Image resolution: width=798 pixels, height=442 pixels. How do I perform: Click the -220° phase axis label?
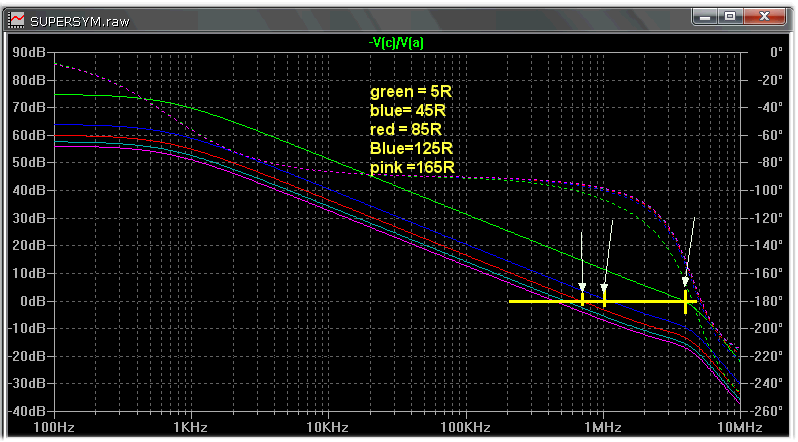click(x=765, y=355)
